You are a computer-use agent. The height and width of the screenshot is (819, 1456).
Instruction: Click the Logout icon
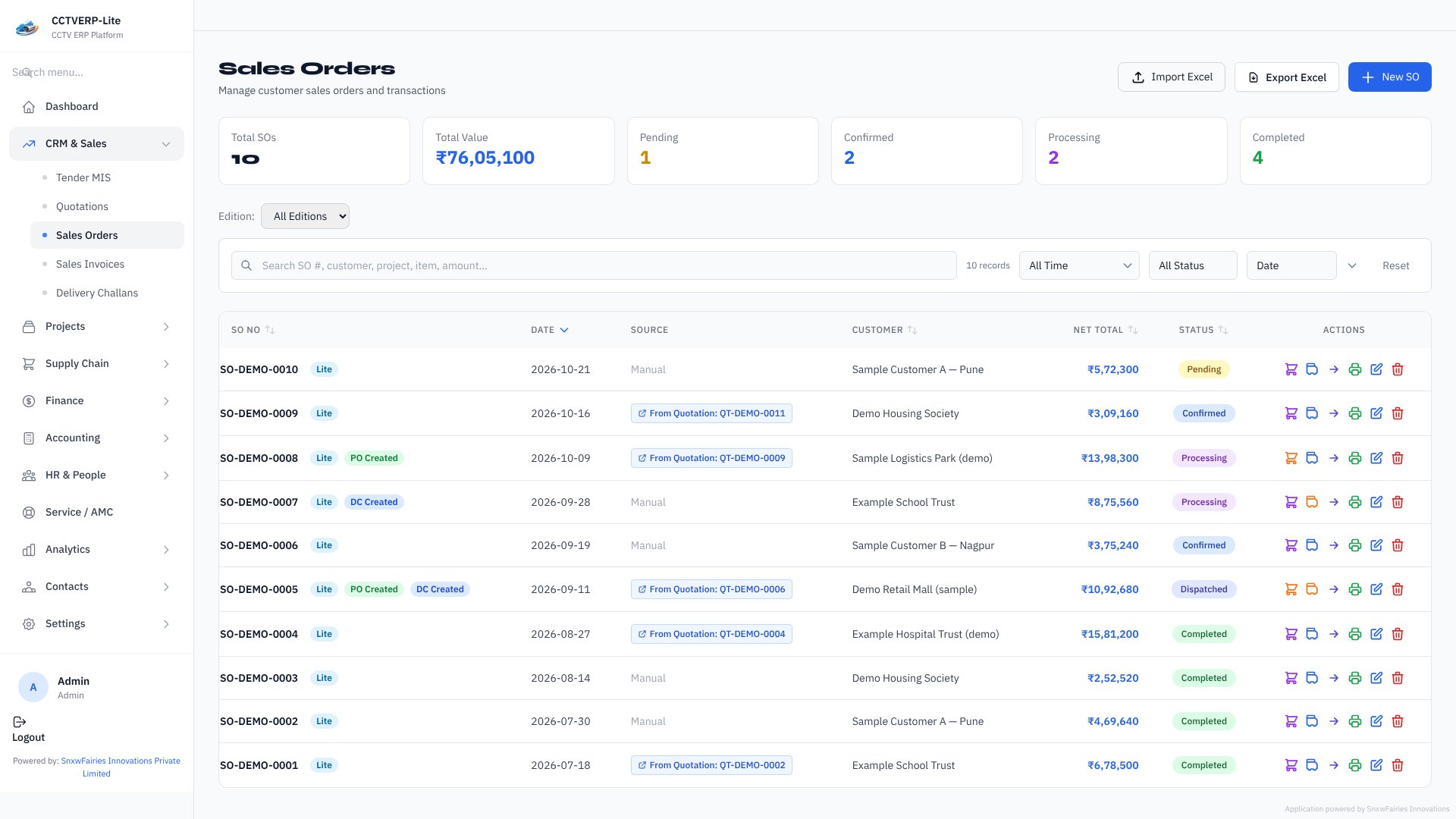[20, 722]
